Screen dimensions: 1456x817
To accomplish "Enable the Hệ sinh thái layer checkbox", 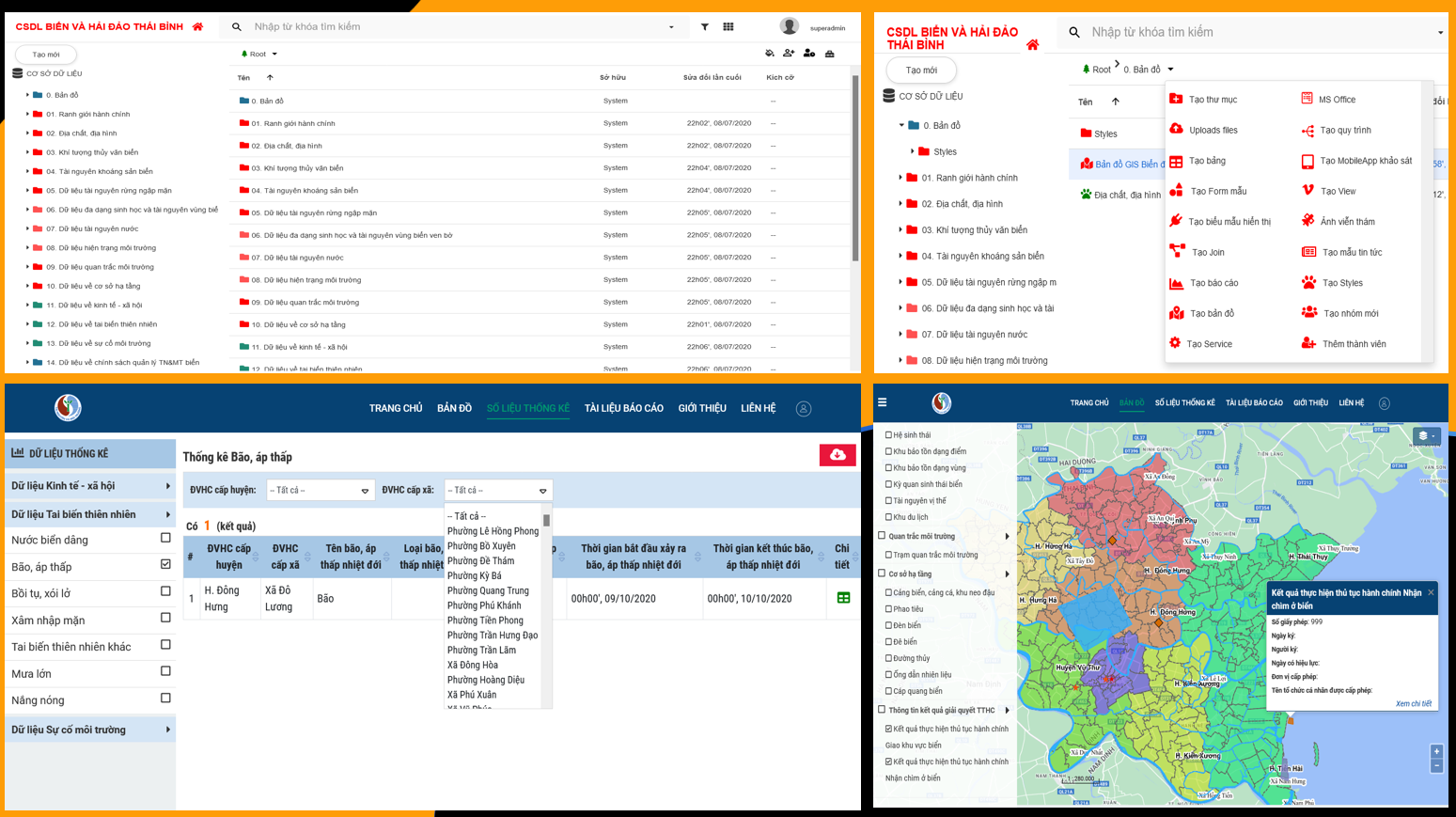I will click(x=888, y=435).
